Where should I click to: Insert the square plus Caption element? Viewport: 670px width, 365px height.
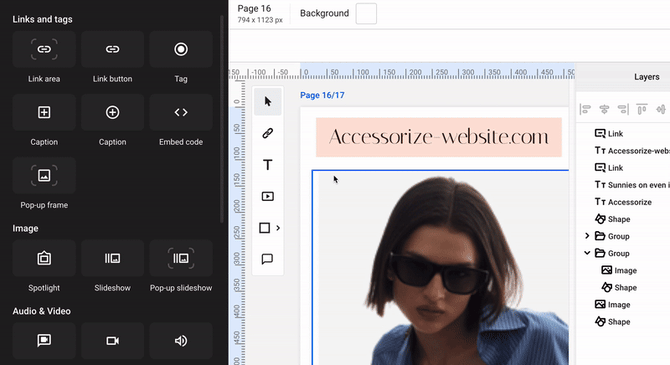click(x=44, y=112)
